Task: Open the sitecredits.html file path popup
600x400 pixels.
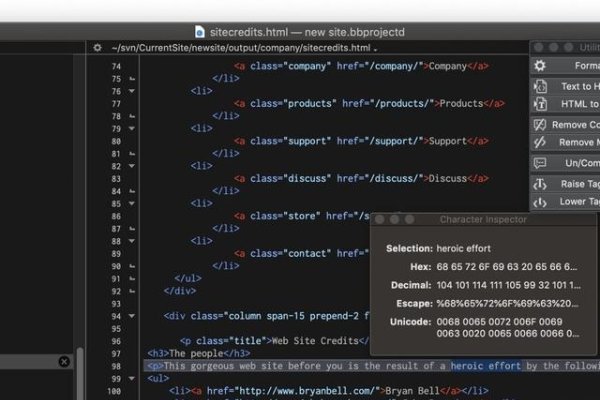Action: click(244, 47)
